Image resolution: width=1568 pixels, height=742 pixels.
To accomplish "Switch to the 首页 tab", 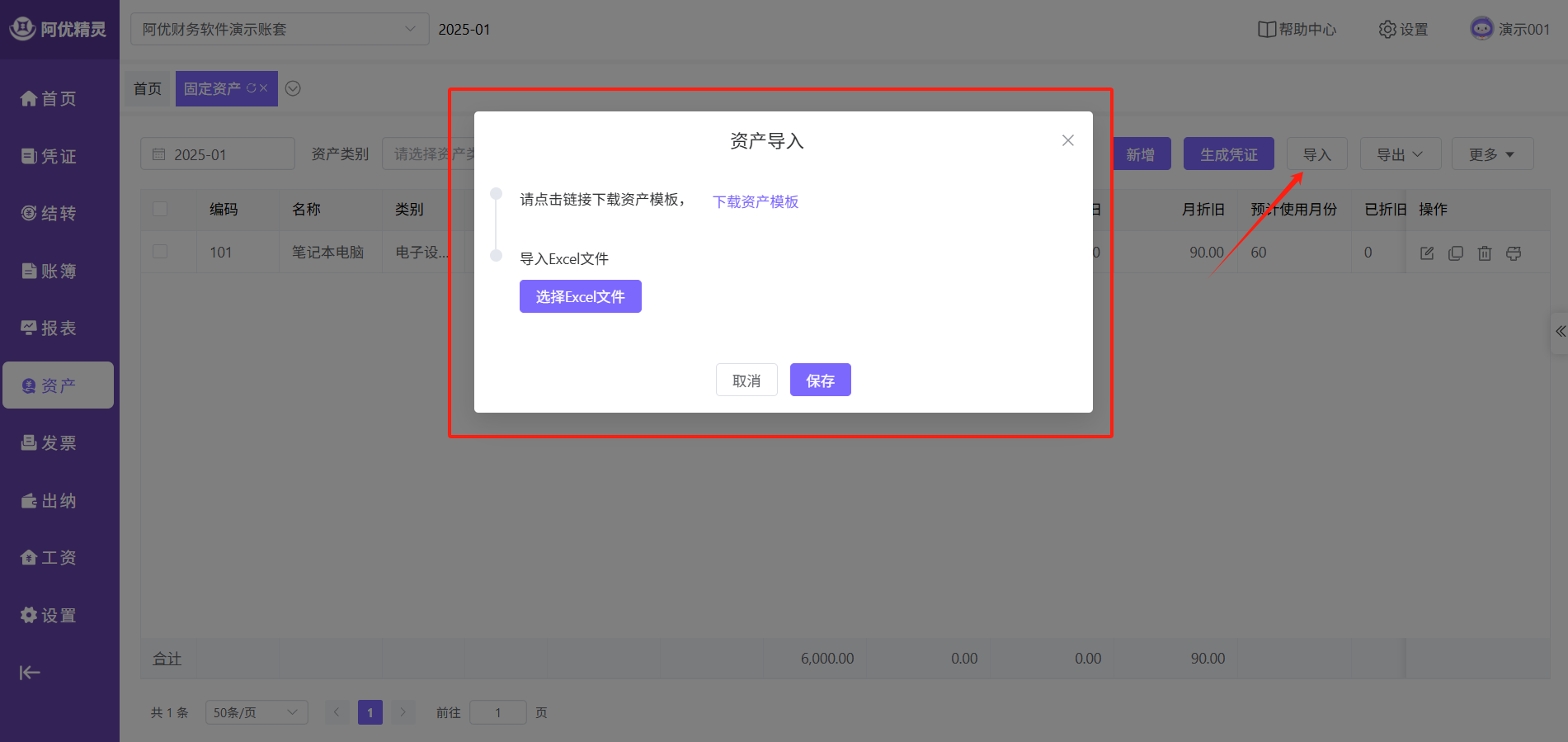I will click(148, 88).
